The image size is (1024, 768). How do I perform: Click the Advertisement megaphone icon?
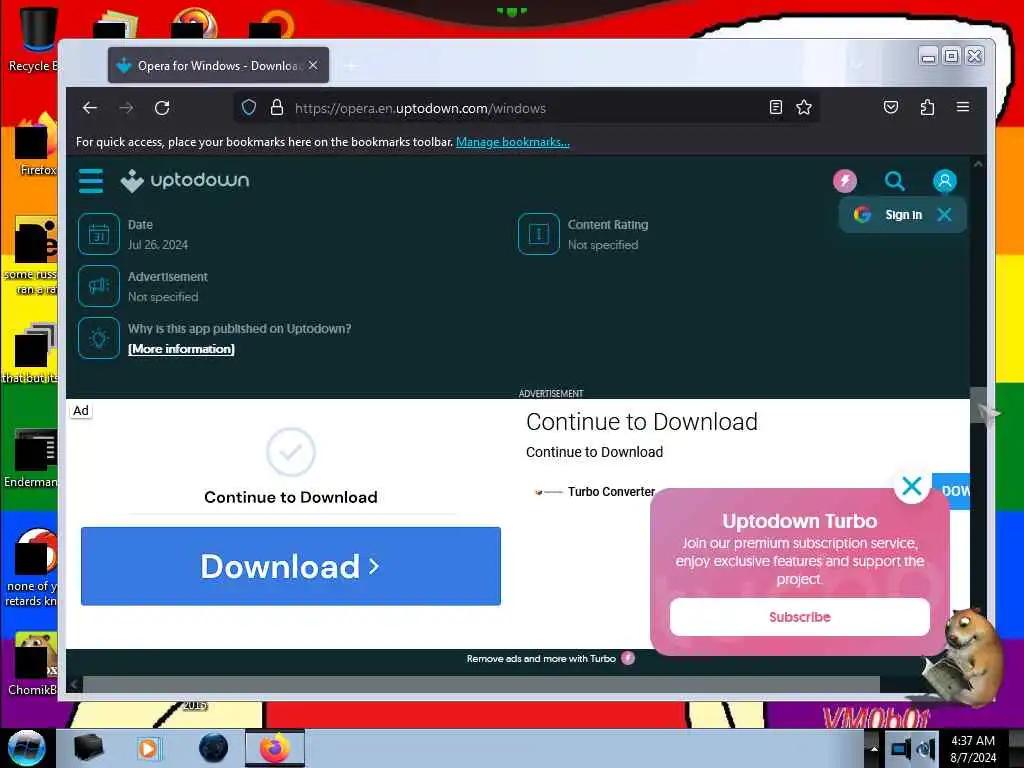click(x=99, y=286)
